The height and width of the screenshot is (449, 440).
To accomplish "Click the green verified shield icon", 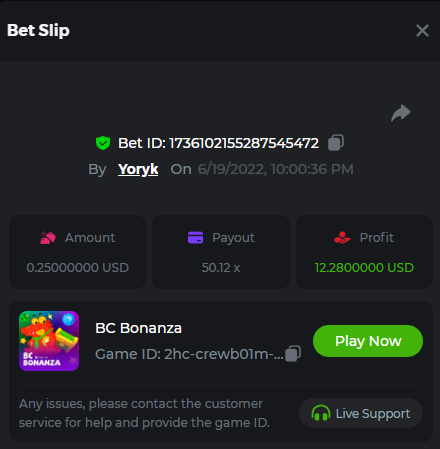I will point(103,143).
